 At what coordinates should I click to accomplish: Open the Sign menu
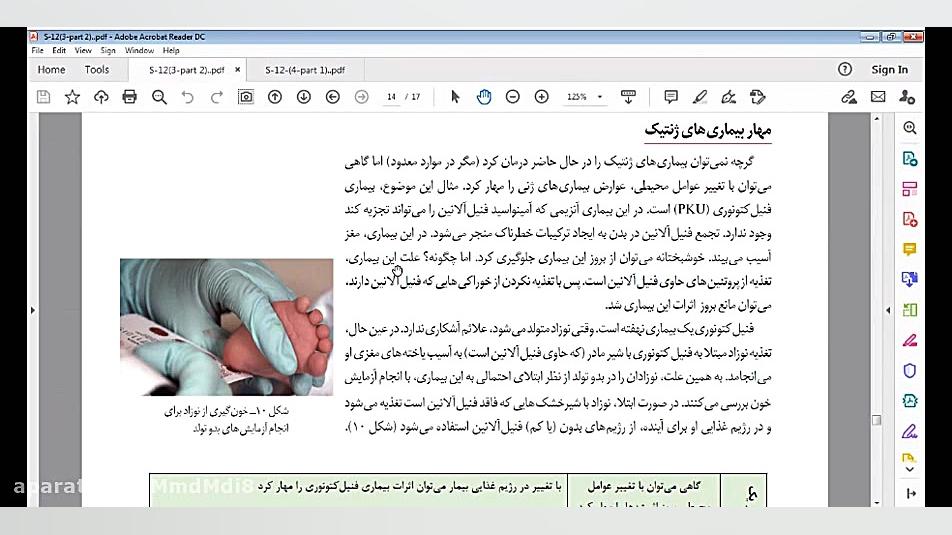pos(108,50)
